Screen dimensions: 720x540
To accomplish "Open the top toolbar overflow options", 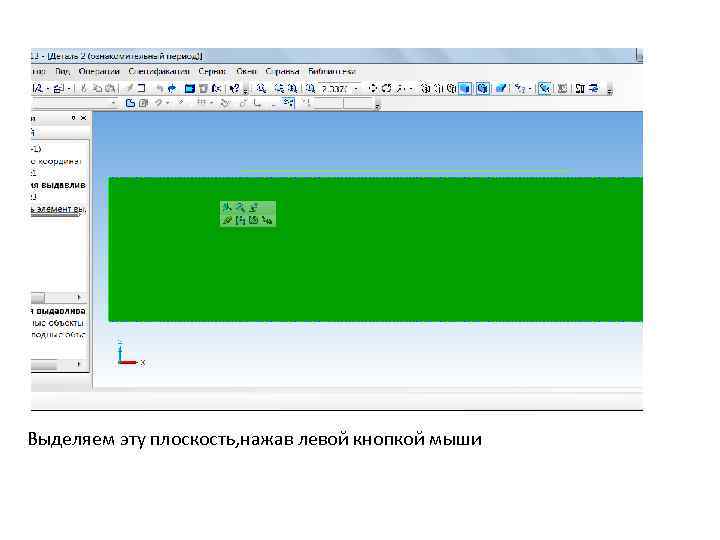I will (610, 89).
